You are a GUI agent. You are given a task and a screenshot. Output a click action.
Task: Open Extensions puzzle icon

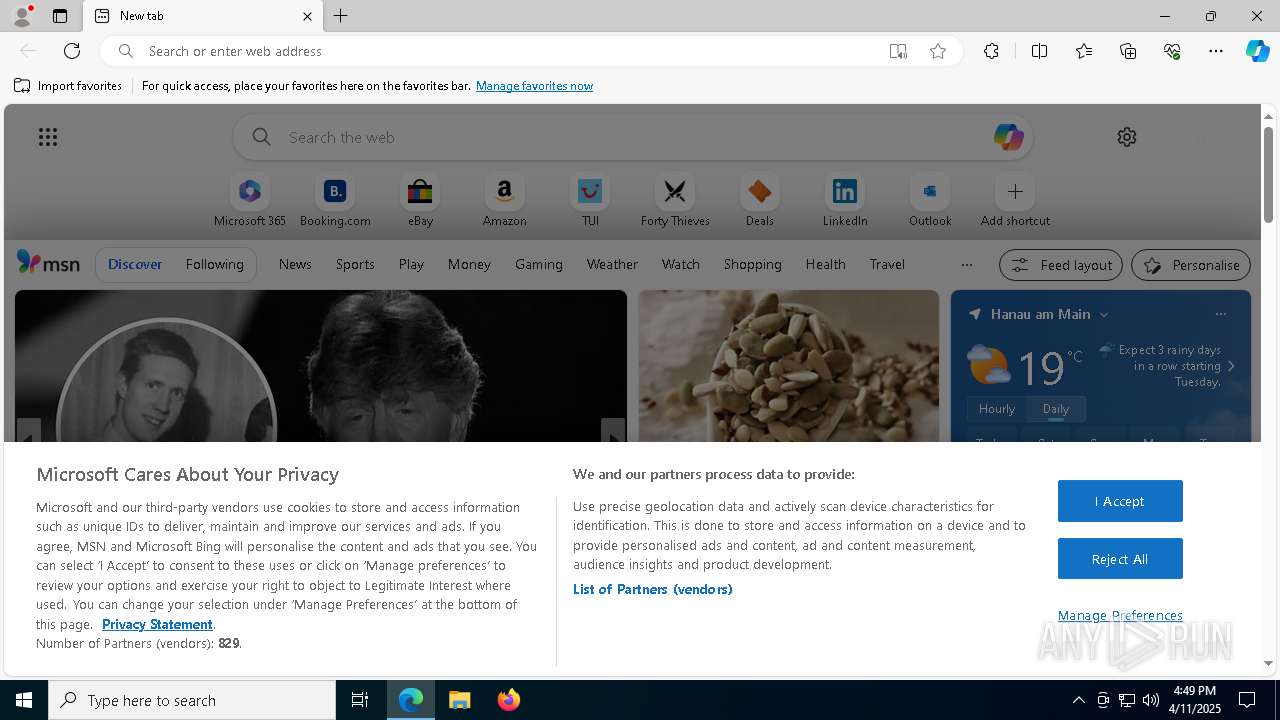(x=991, y=51)
